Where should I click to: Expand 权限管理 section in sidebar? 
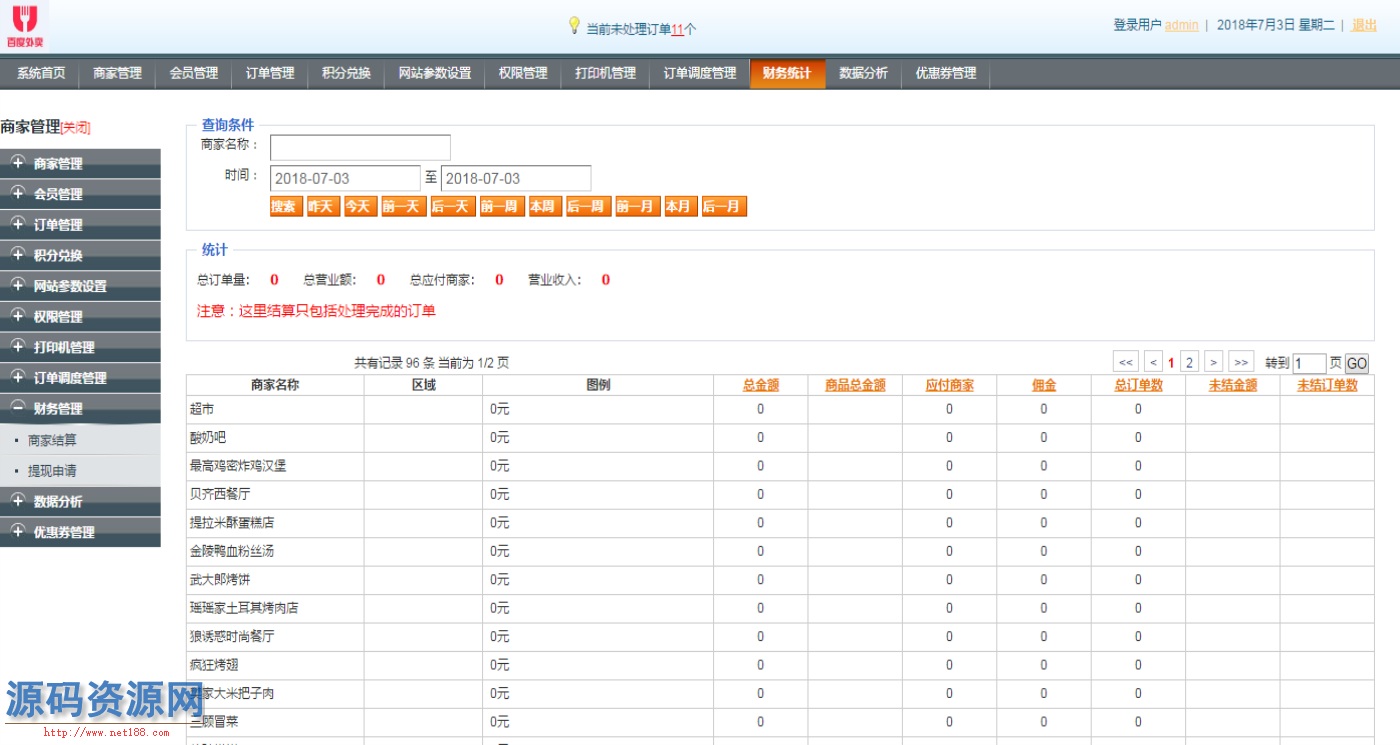coord(80,317)
